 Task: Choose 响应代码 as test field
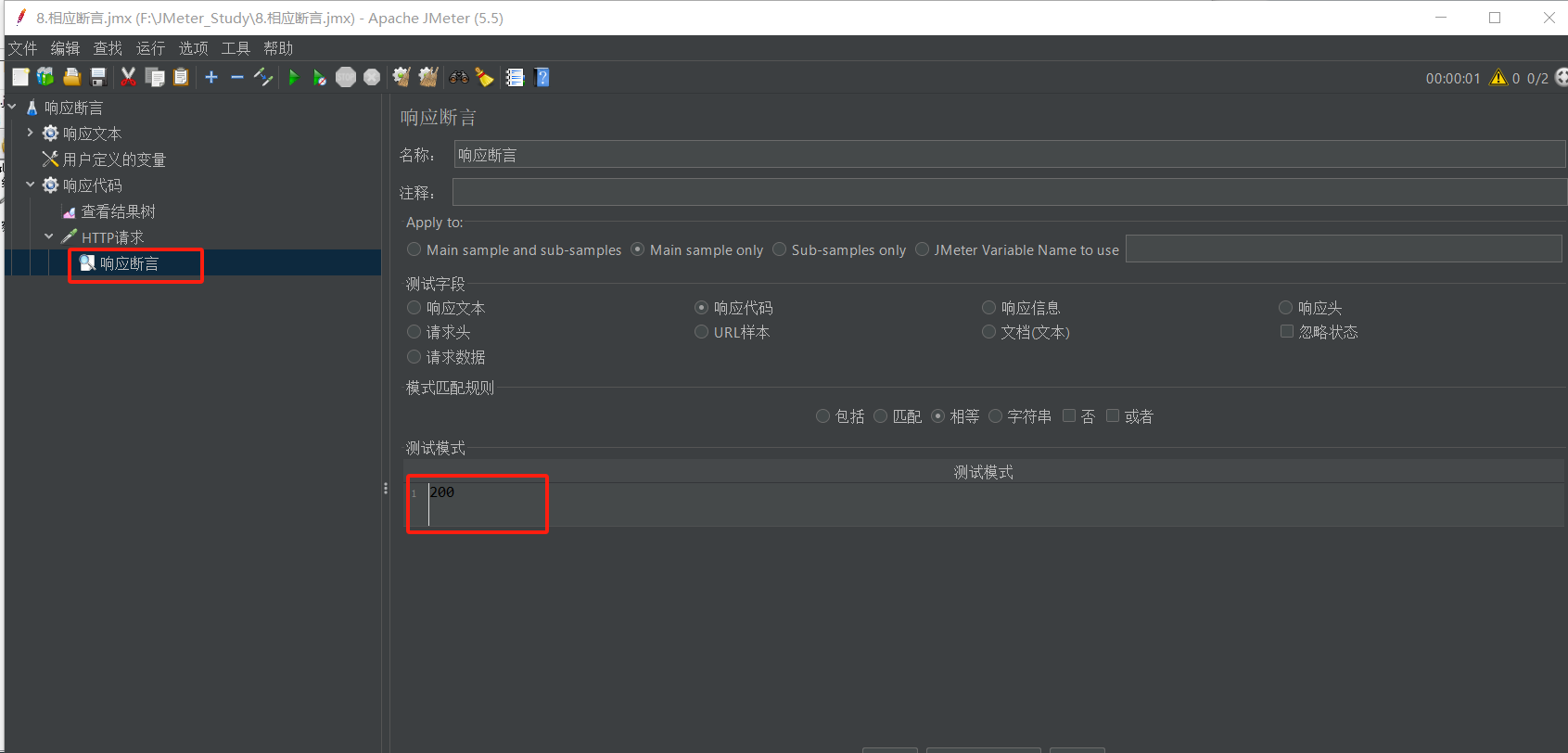tap(702, 308)
